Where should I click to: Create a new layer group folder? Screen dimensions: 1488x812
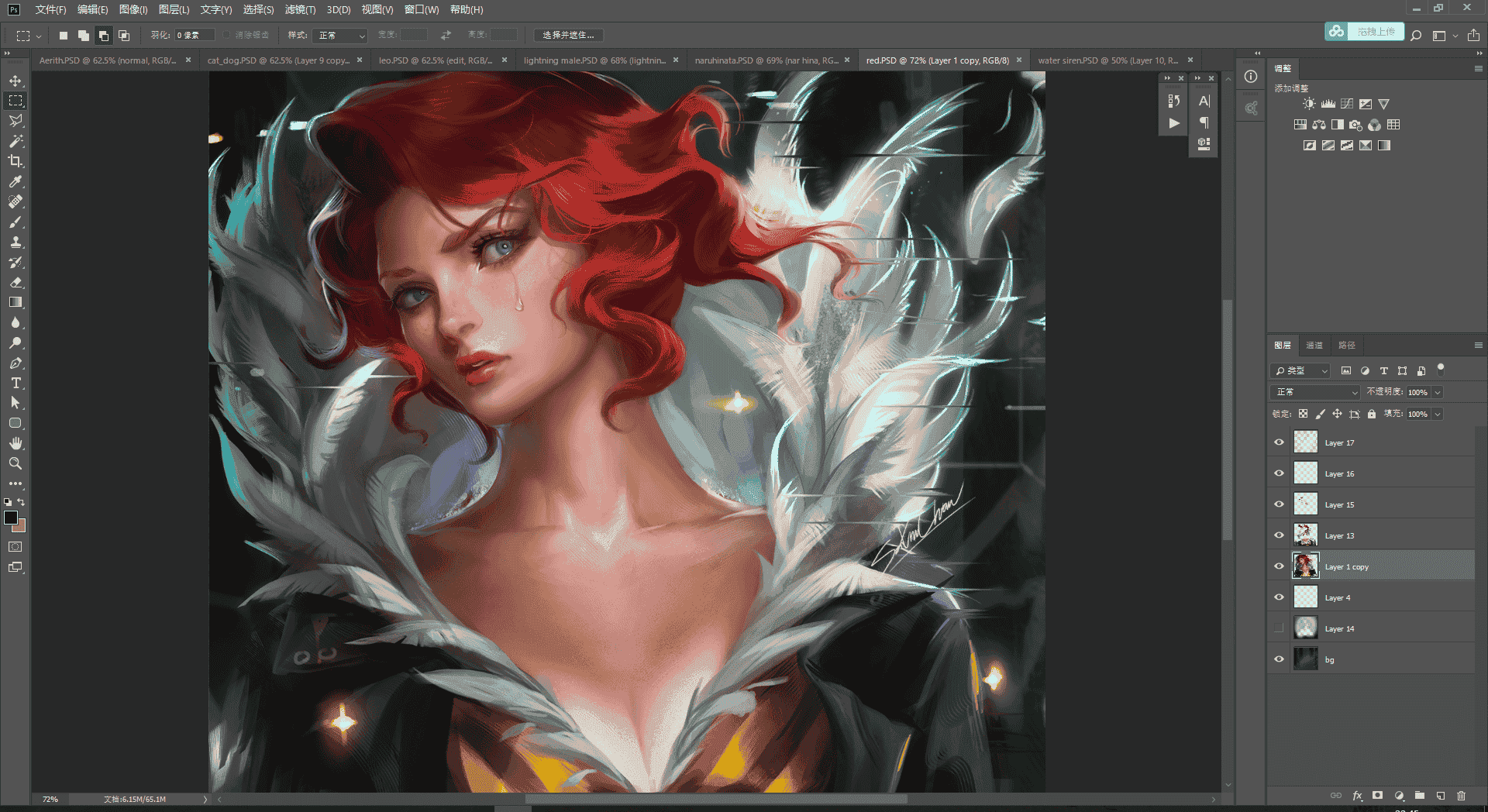point(1420,796)
